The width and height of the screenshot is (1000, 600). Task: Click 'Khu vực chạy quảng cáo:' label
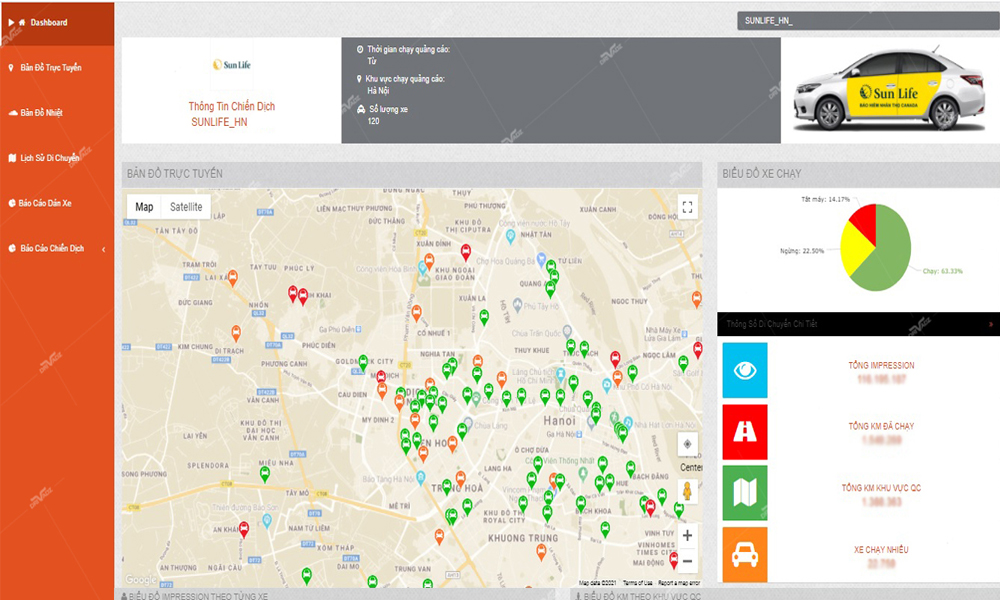pos(405,79)
